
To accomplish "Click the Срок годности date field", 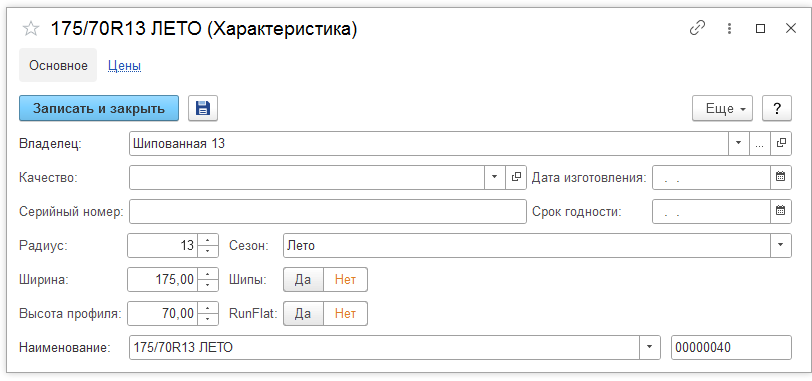I will pos(712,211).
